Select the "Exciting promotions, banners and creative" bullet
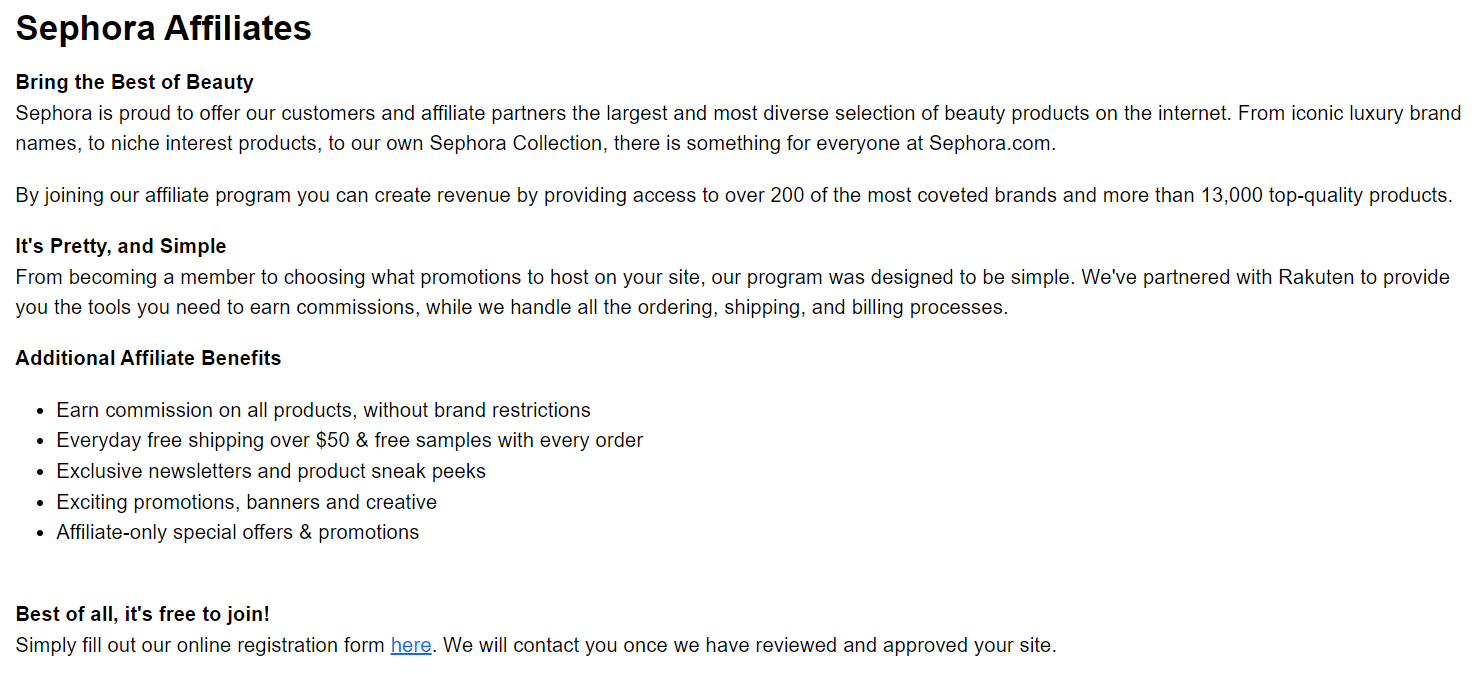Screen dimensions: 1476x674 point(246,502)
